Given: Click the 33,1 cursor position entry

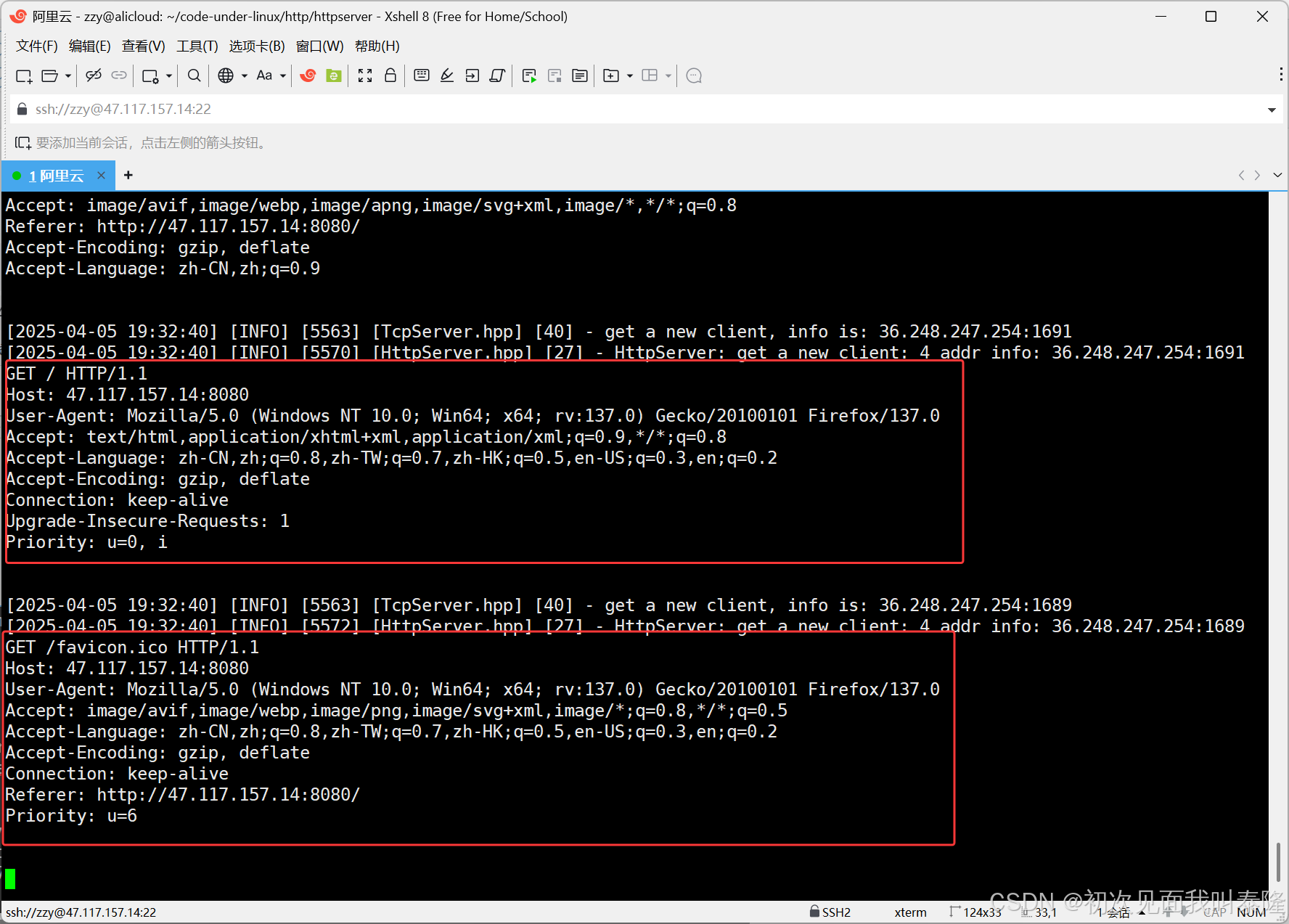Looking at the screenshot, I should point(1039,912).
